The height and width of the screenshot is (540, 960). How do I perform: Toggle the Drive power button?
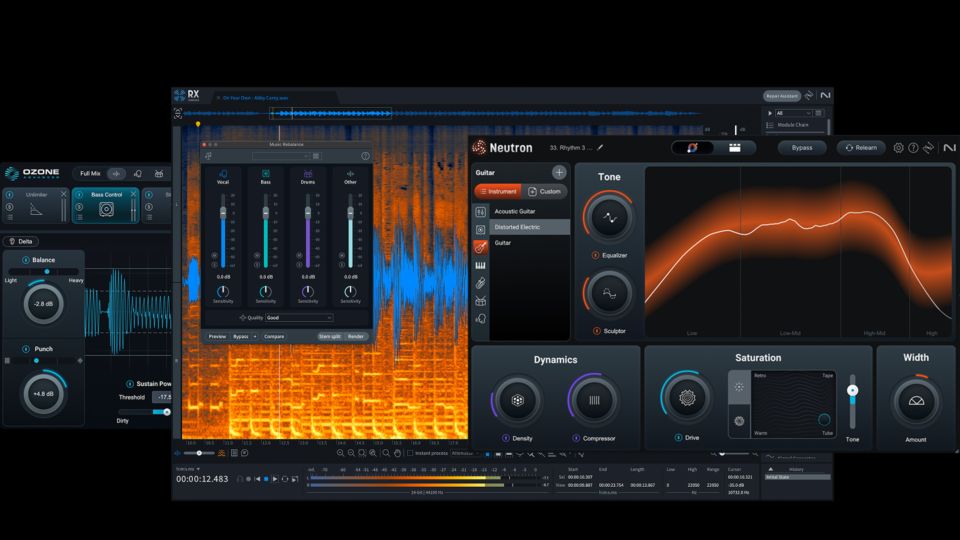coord(678,437)
